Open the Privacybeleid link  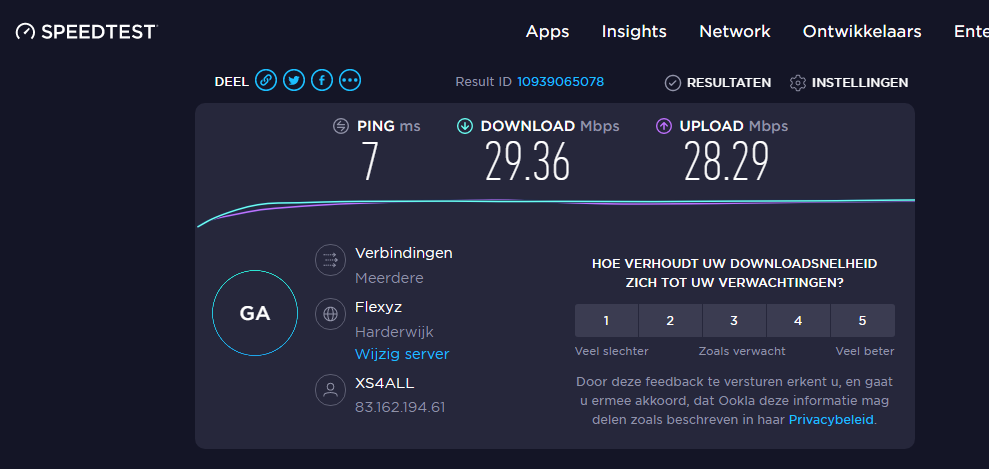832,419
